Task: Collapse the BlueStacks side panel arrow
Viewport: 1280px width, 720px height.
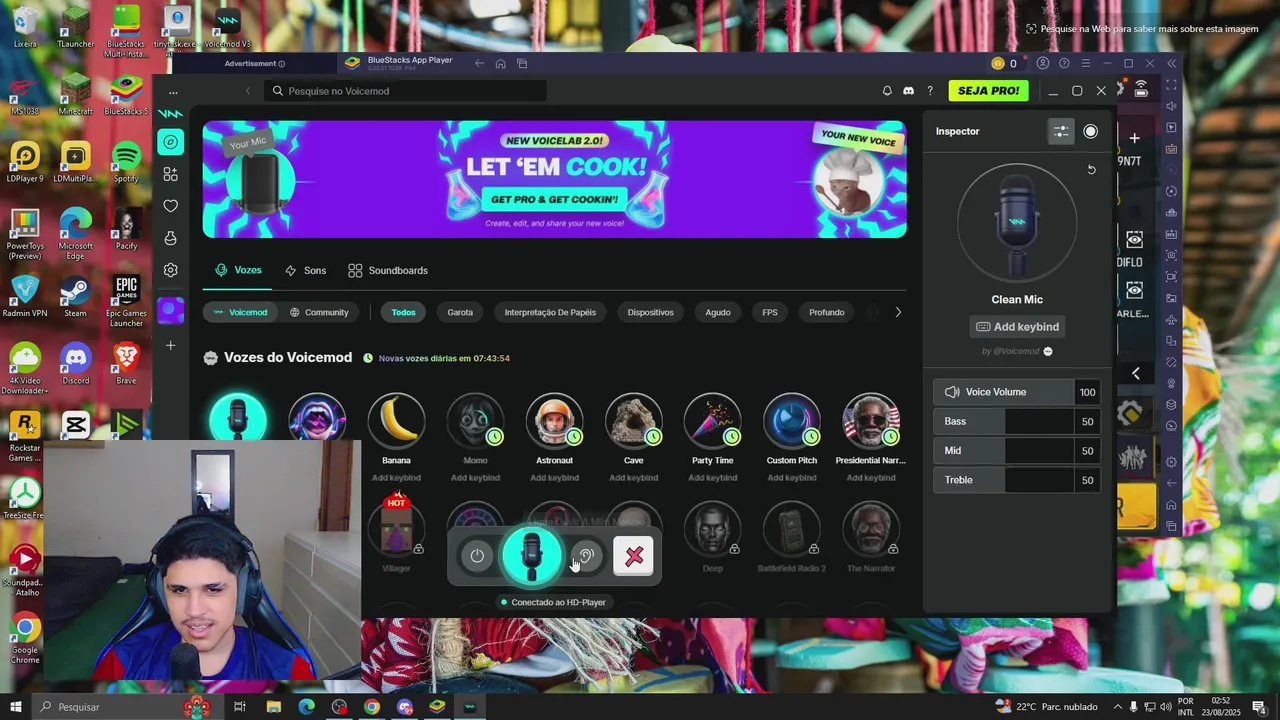Action: pos(1135,373)
